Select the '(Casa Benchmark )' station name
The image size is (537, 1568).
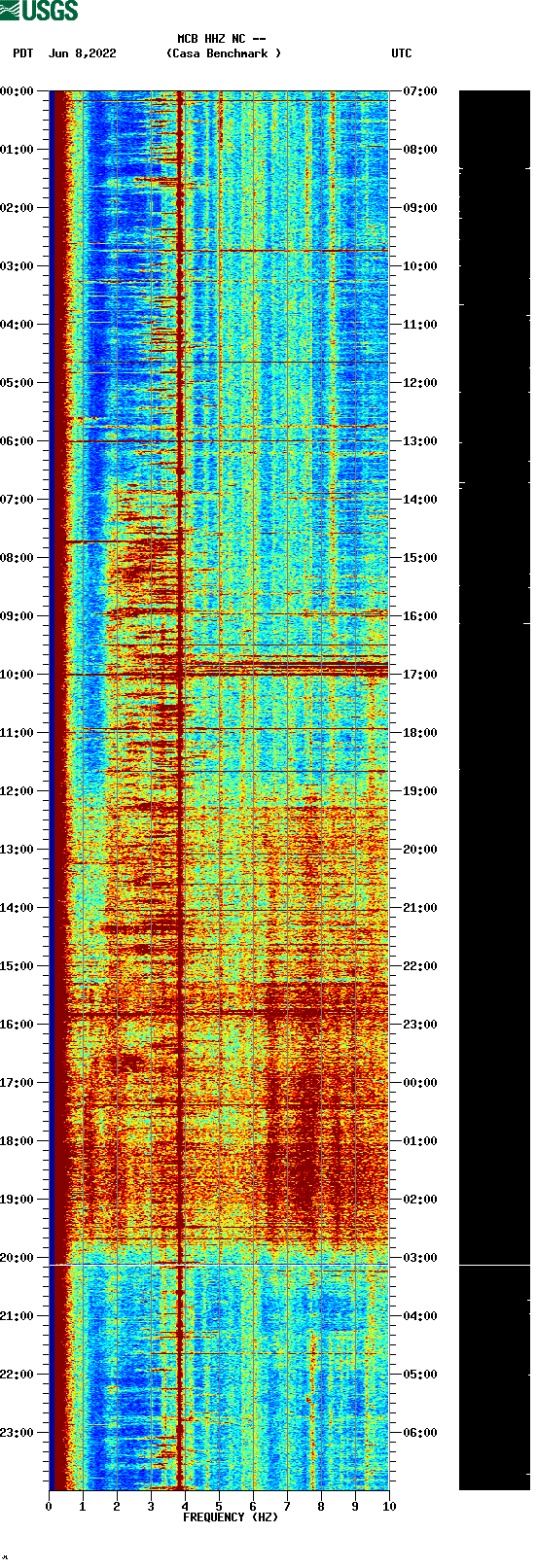click(x=224, y=53)
